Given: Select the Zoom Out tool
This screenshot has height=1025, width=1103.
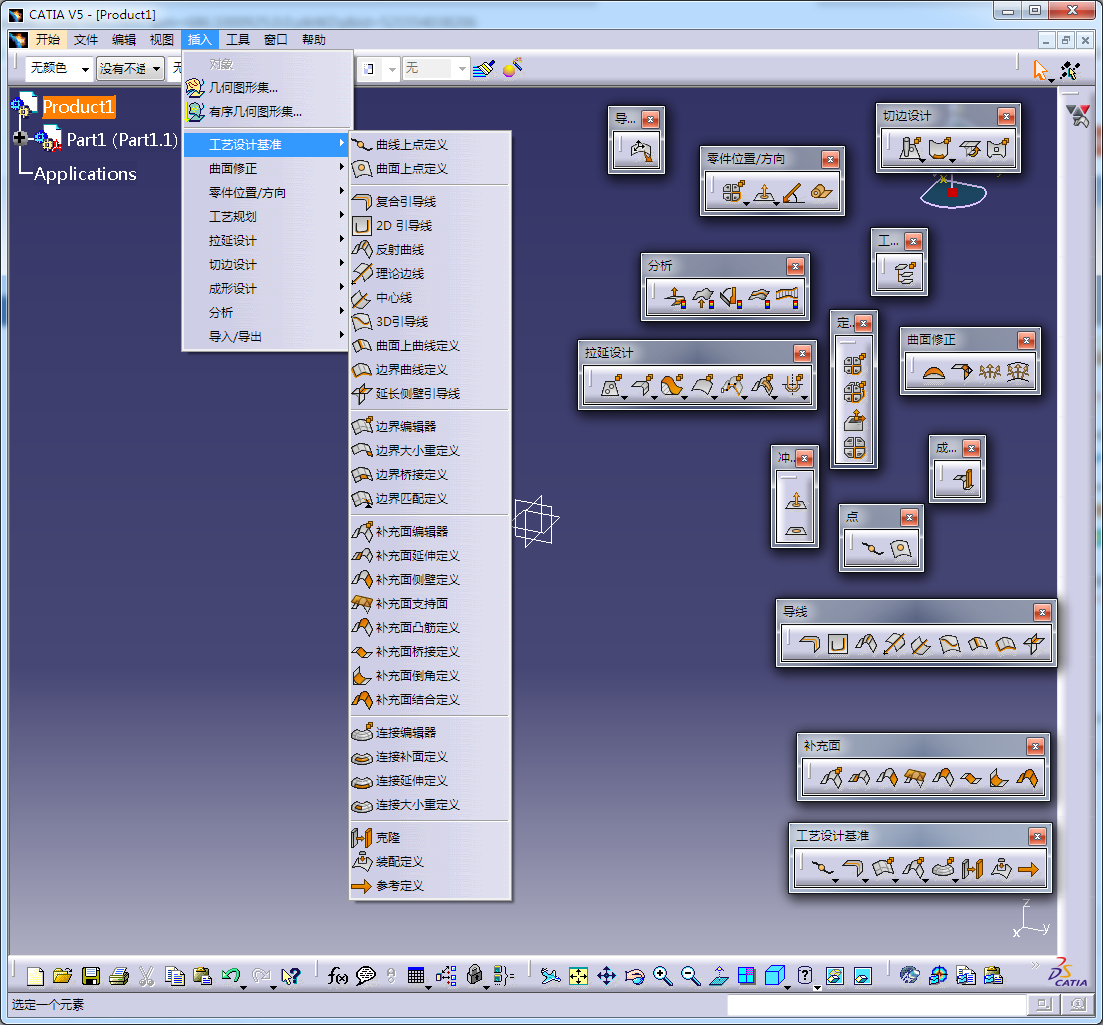Looking at the screenshot, I should [689, 974].
